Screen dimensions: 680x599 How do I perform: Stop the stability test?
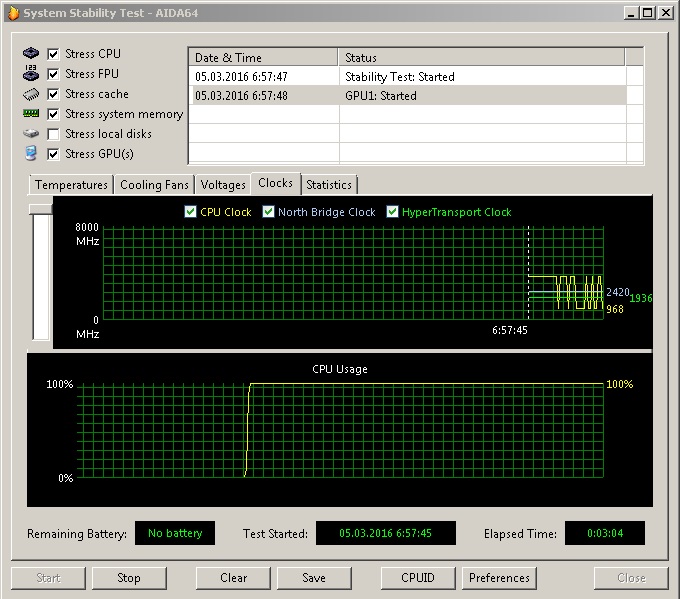[x=129, y=578]
